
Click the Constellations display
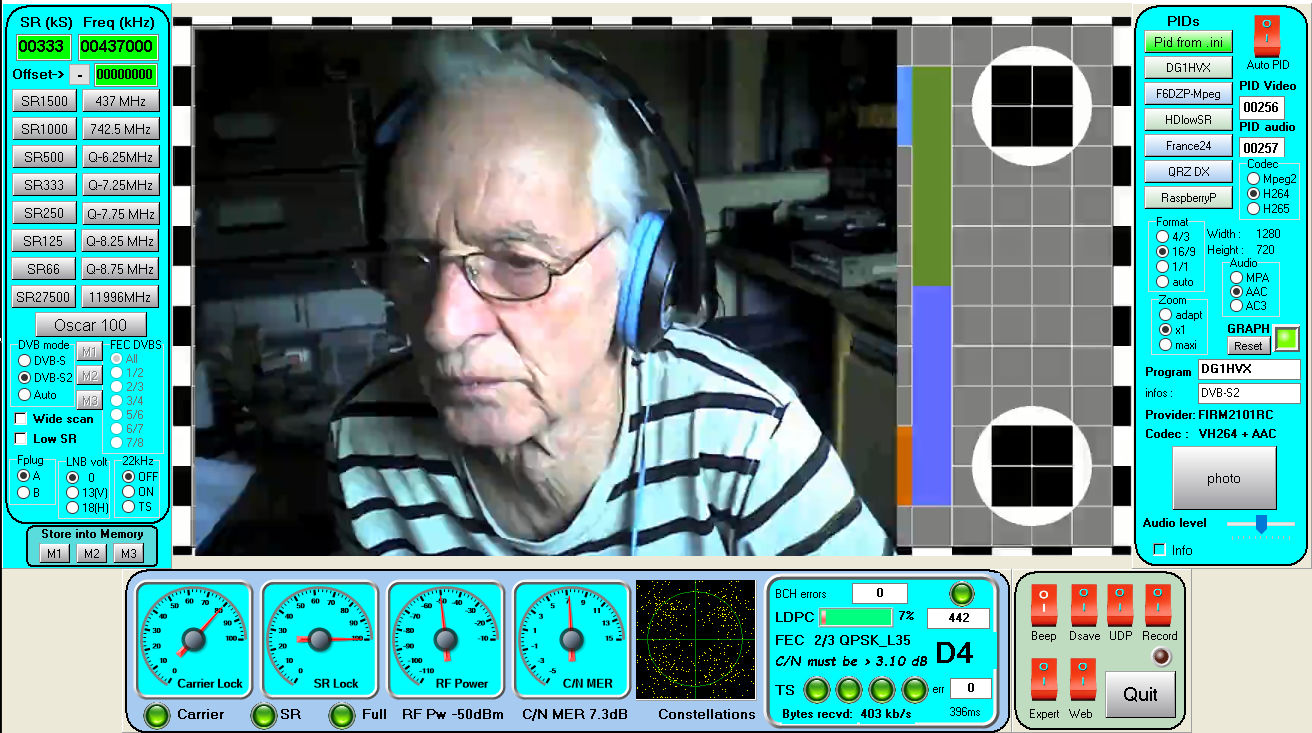pos(696,639)
